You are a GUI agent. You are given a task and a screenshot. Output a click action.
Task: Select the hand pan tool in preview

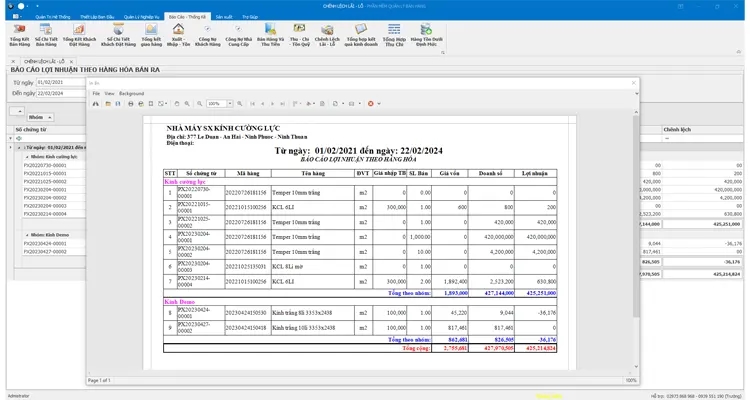click(177, 103)
